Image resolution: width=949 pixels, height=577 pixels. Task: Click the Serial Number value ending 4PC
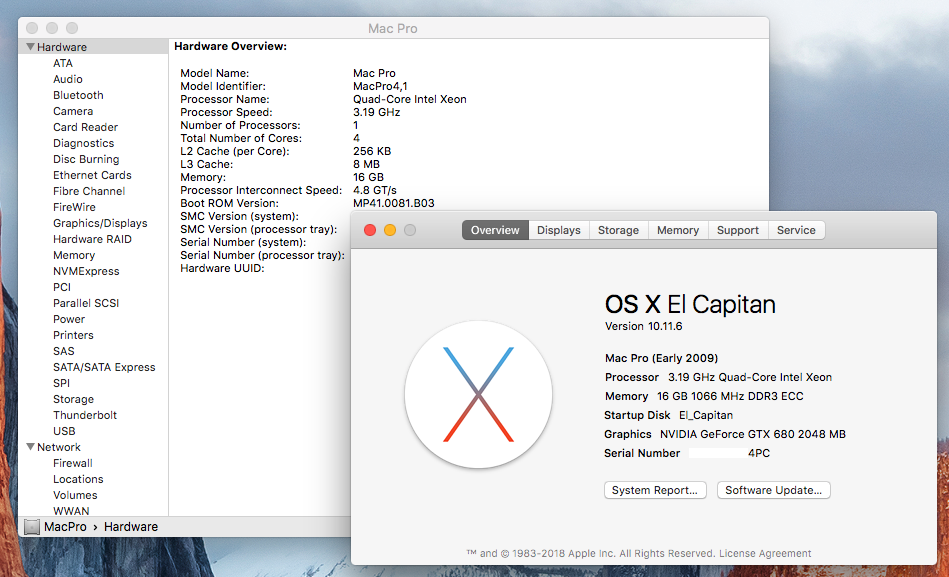click(729, 453)
